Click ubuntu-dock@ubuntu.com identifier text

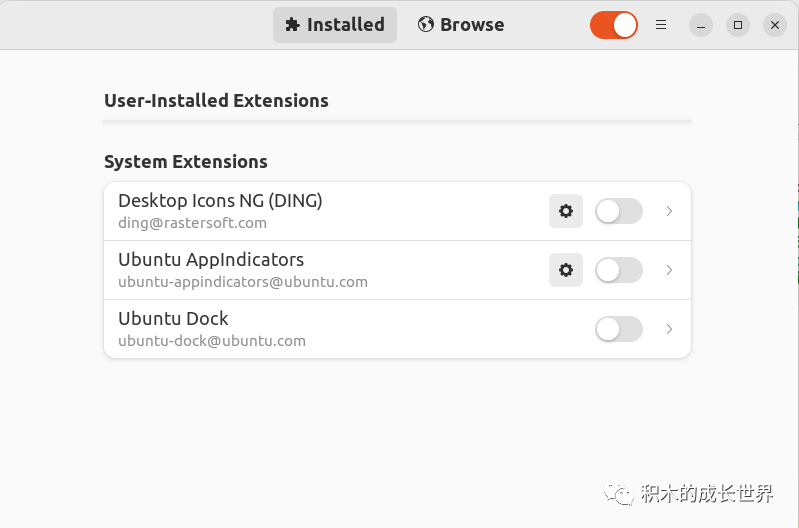pyautogui.click(x=212, y=341)
